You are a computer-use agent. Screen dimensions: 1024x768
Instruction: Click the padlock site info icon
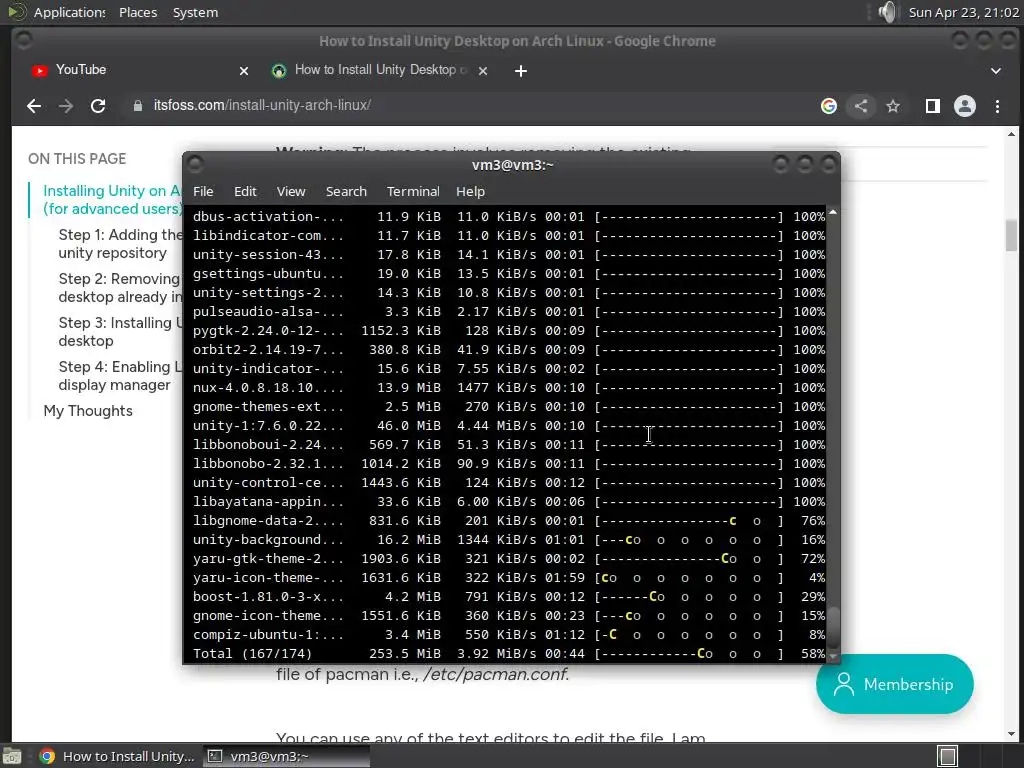(x=137, y=106)
